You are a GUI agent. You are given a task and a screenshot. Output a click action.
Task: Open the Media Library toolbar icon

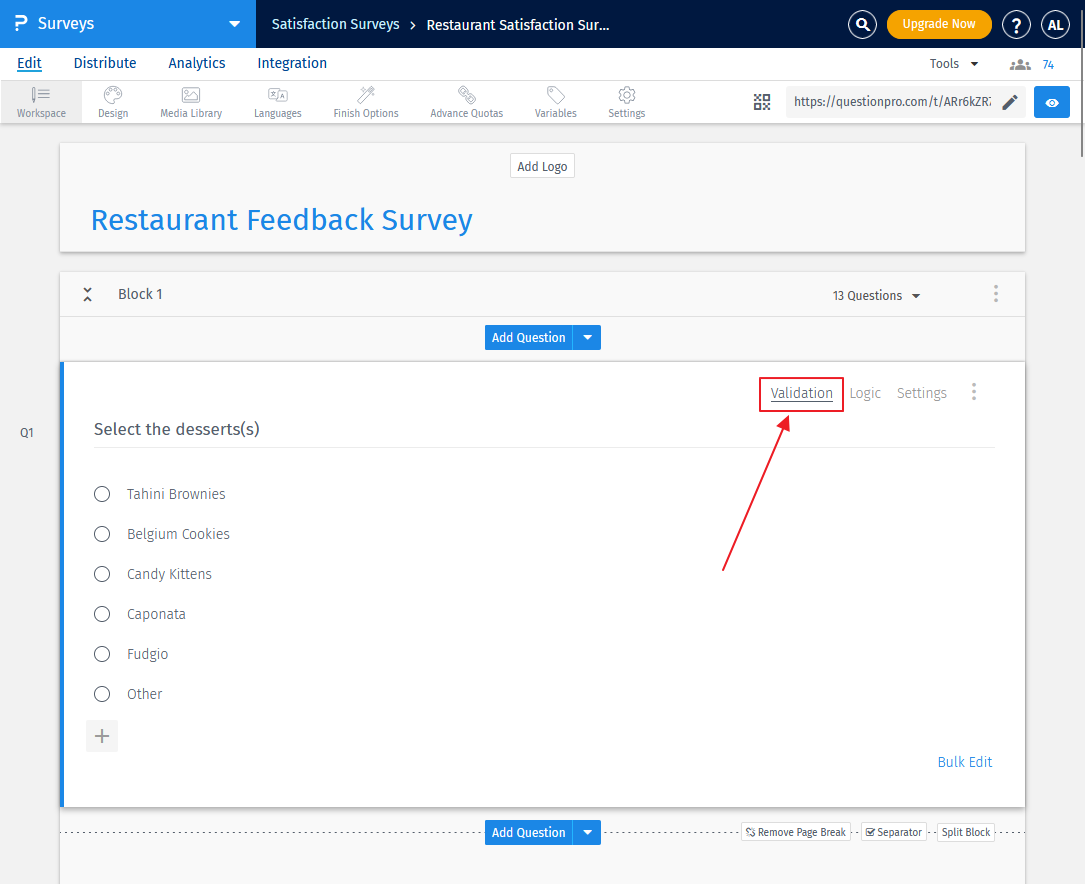click(x=190, y=101)
